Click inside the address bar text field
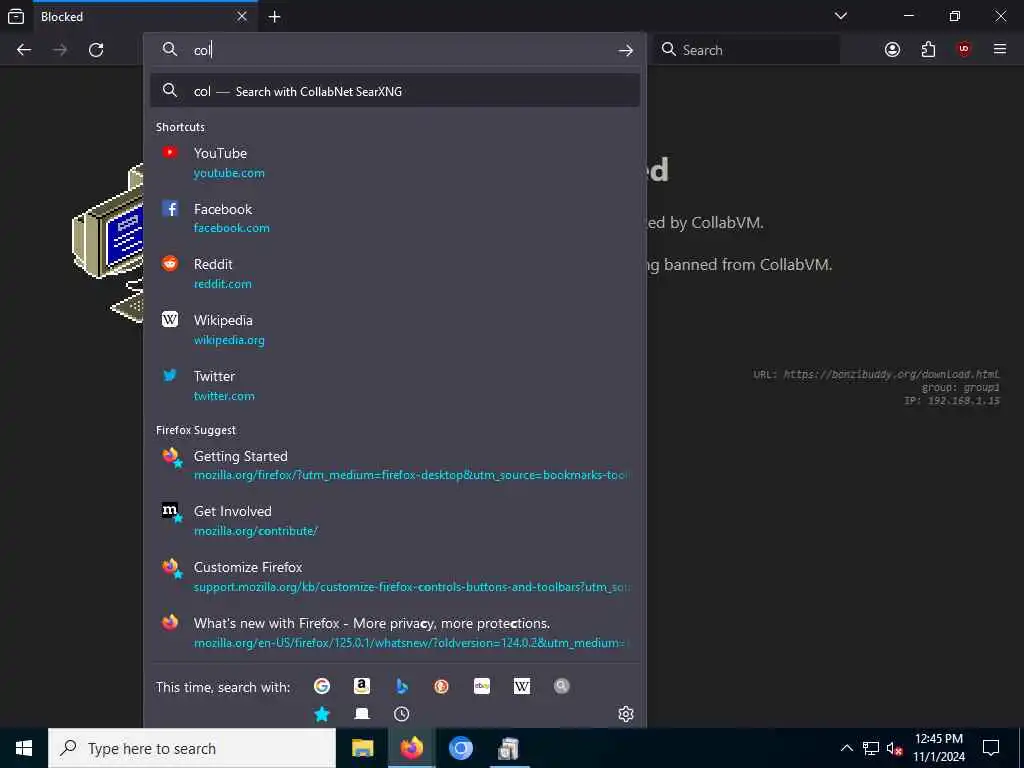1024x768 pixels. coord(398,50)
